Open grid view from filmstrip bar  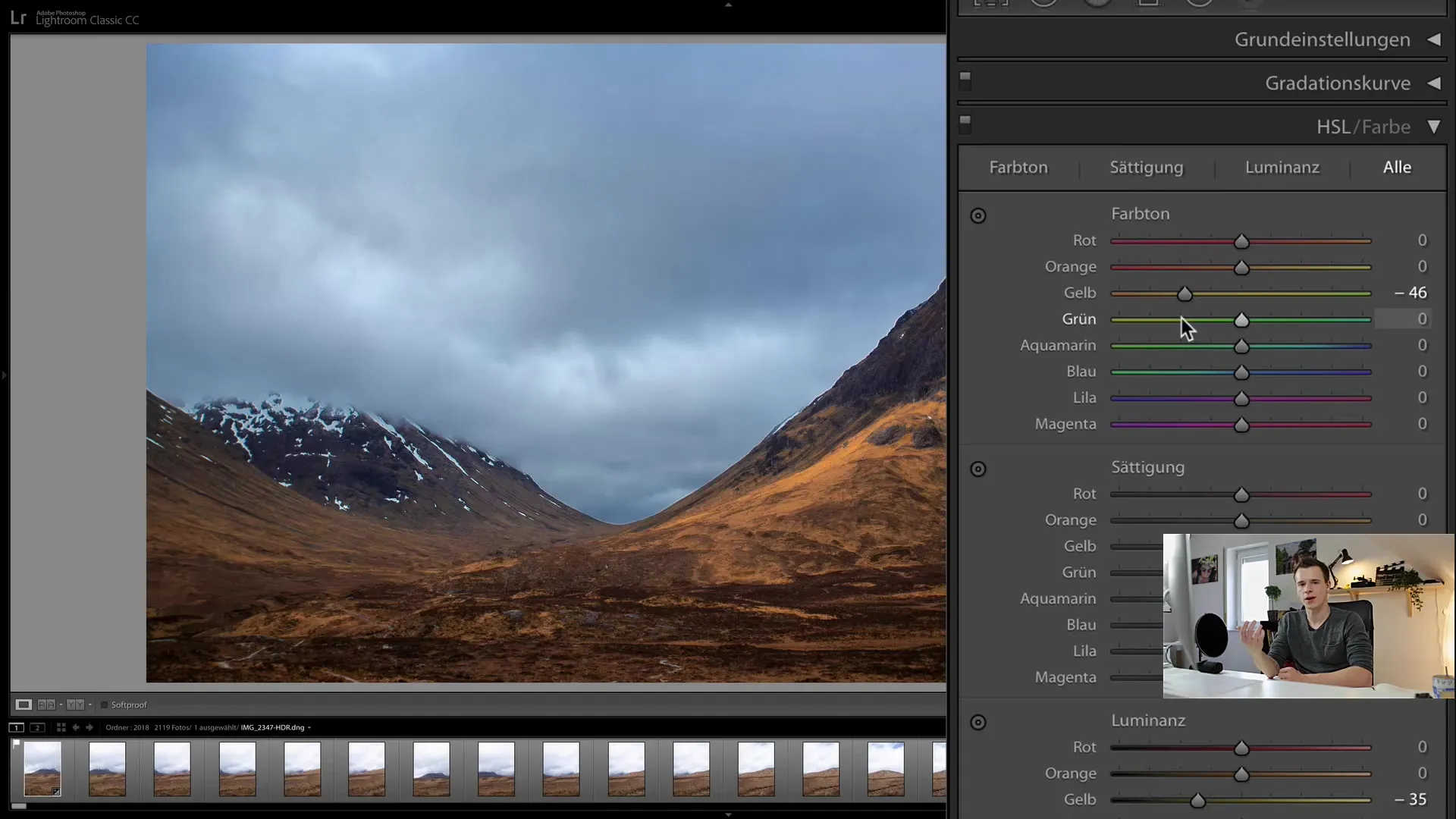[61, 727]
